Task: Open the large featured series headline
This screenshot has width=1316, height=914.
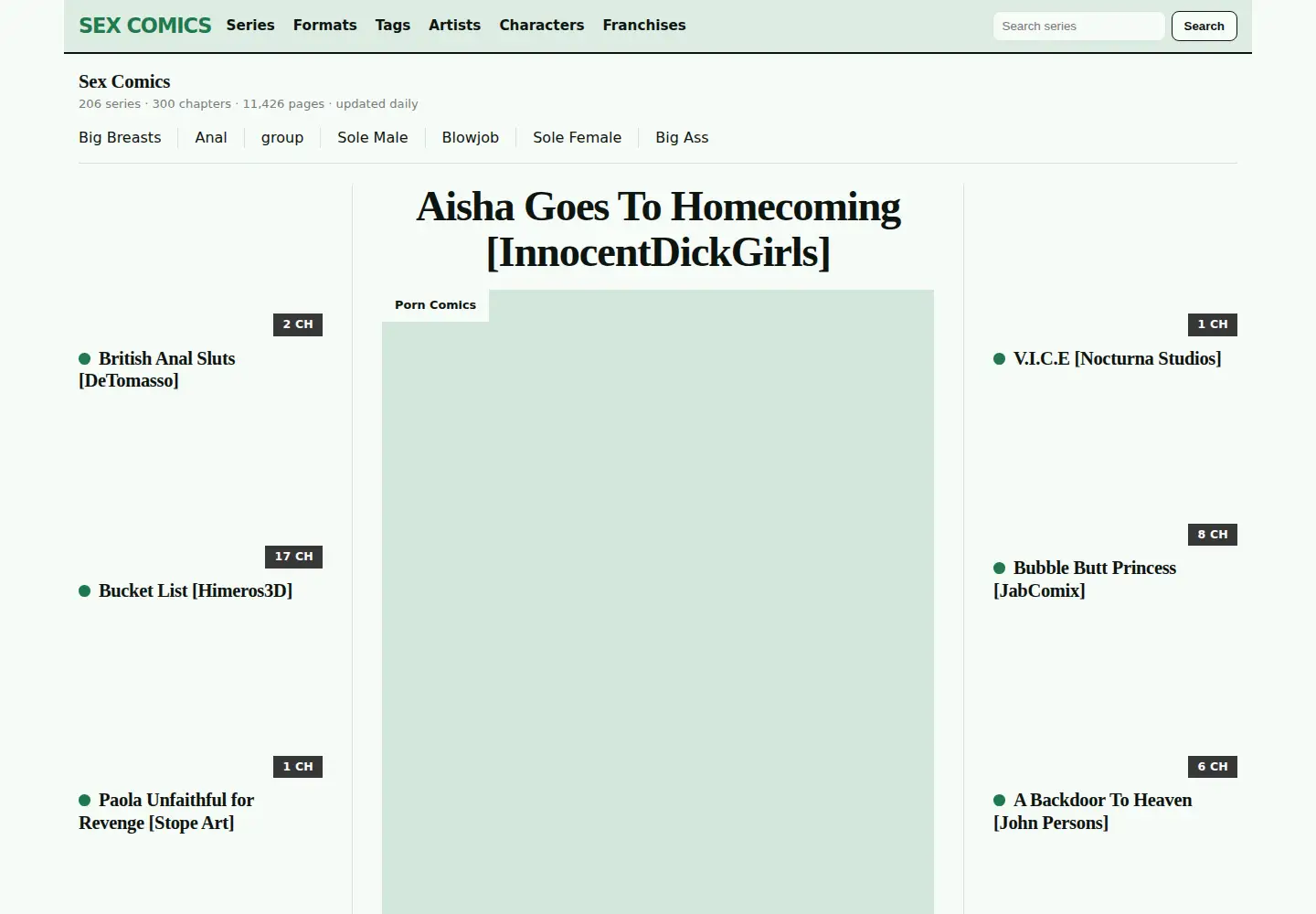Action: (x=658, y=229)
